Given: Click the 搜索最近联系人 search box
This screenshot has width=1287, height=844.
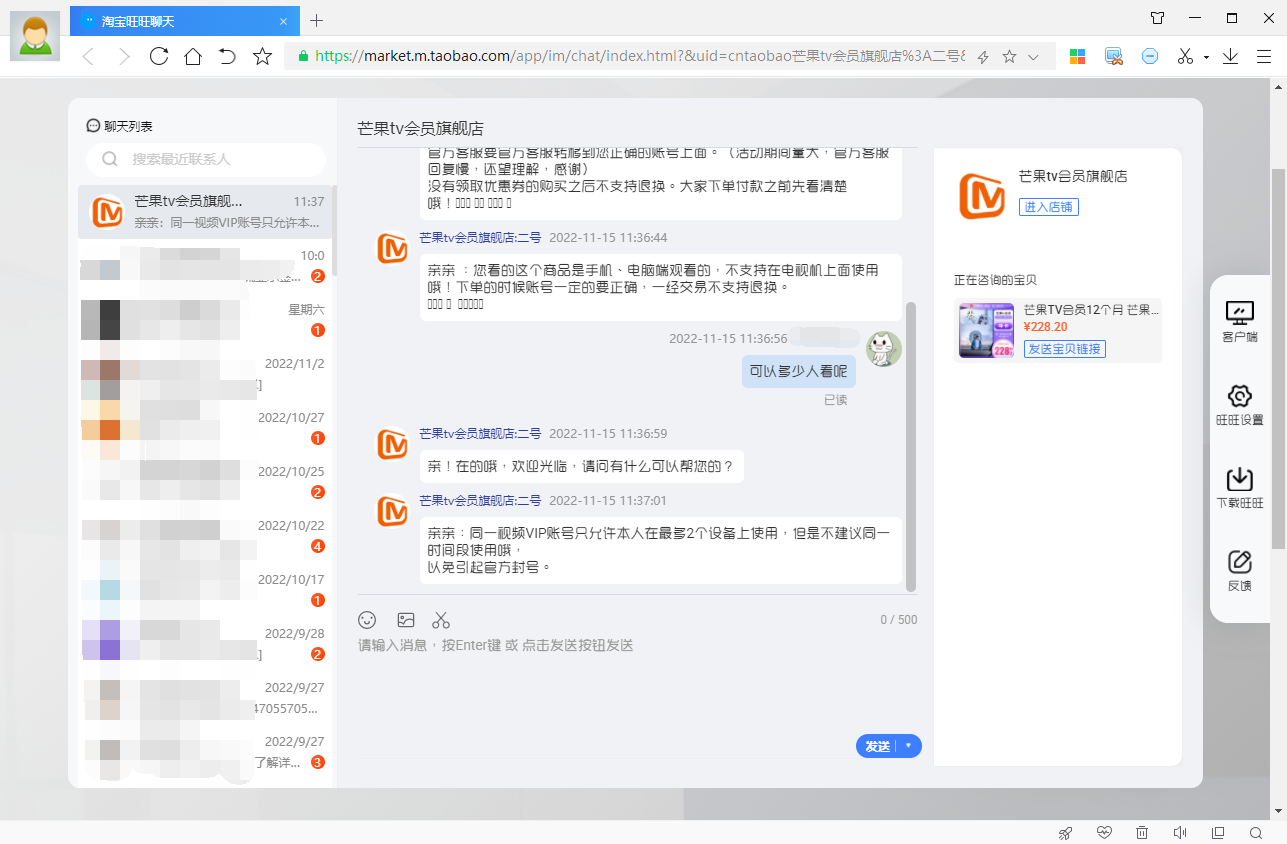Looking at the screenshot, I should [206, 159].
